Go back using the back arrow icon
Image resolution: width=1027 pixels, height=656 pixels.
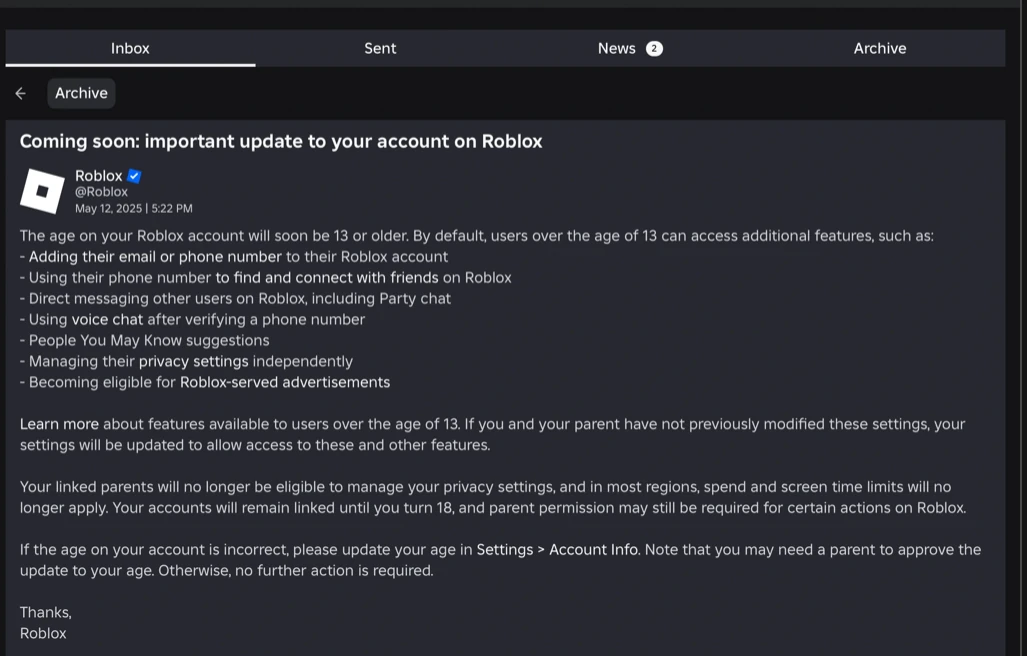[x=20, y=92]
